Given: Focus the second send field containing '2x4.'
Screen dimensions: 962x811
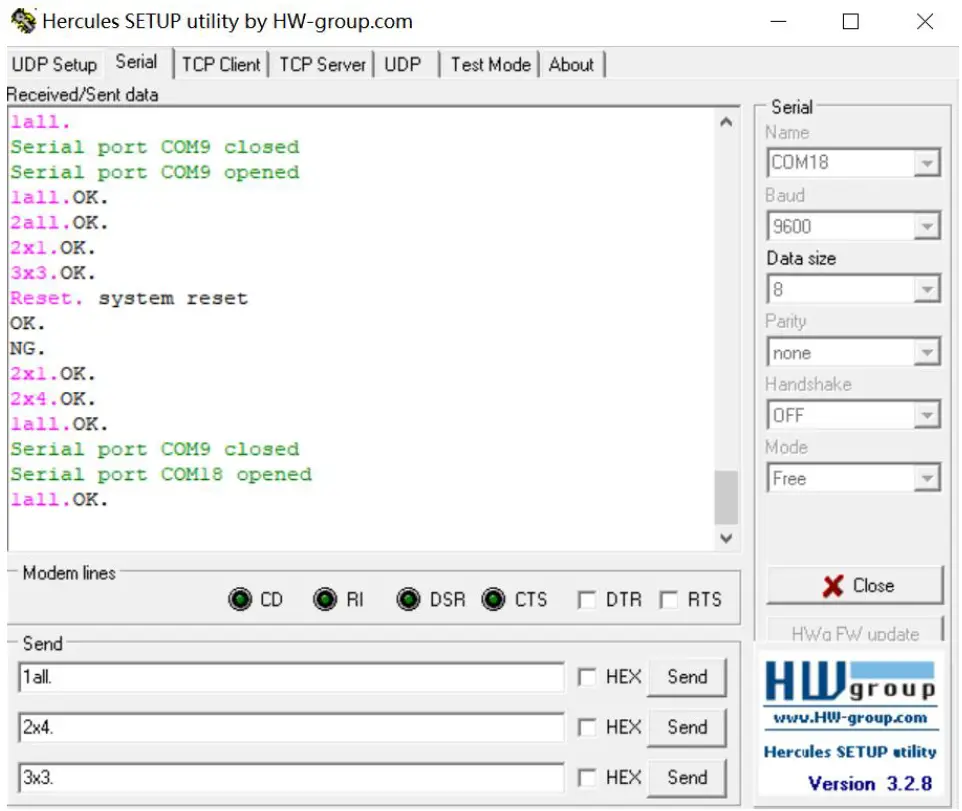Looking at the screenshot, I should 291,727.
